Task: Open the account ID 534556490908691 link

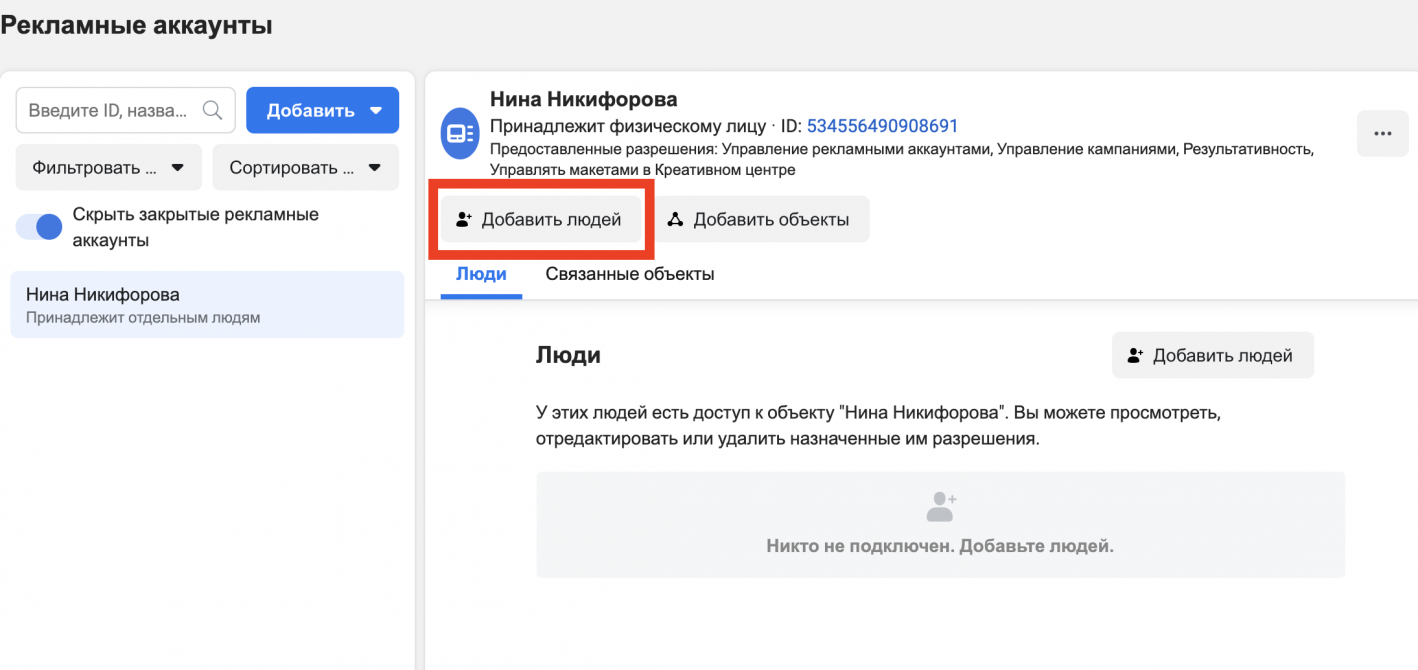Action: (x=882, y=126)
